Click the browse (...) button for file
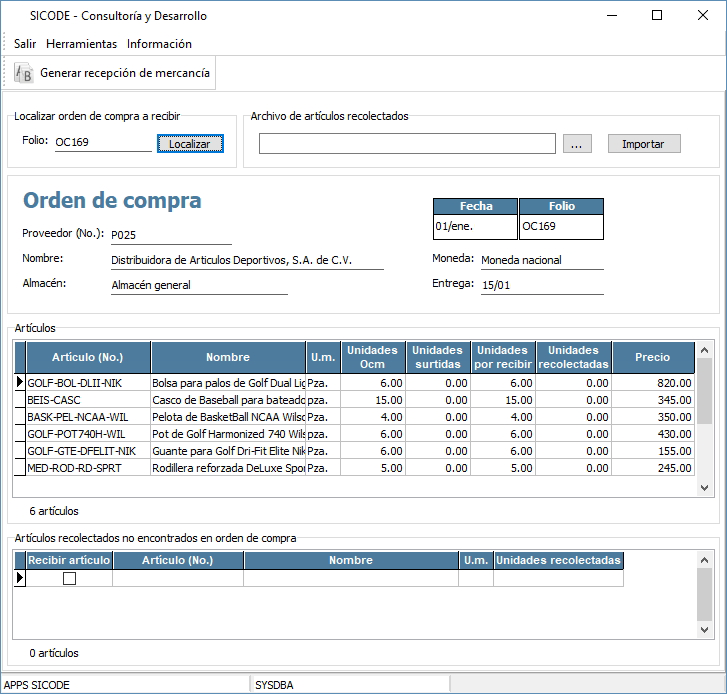Image resolution: width=727 pixels, height=694 pixels. [x=576, y=144]
